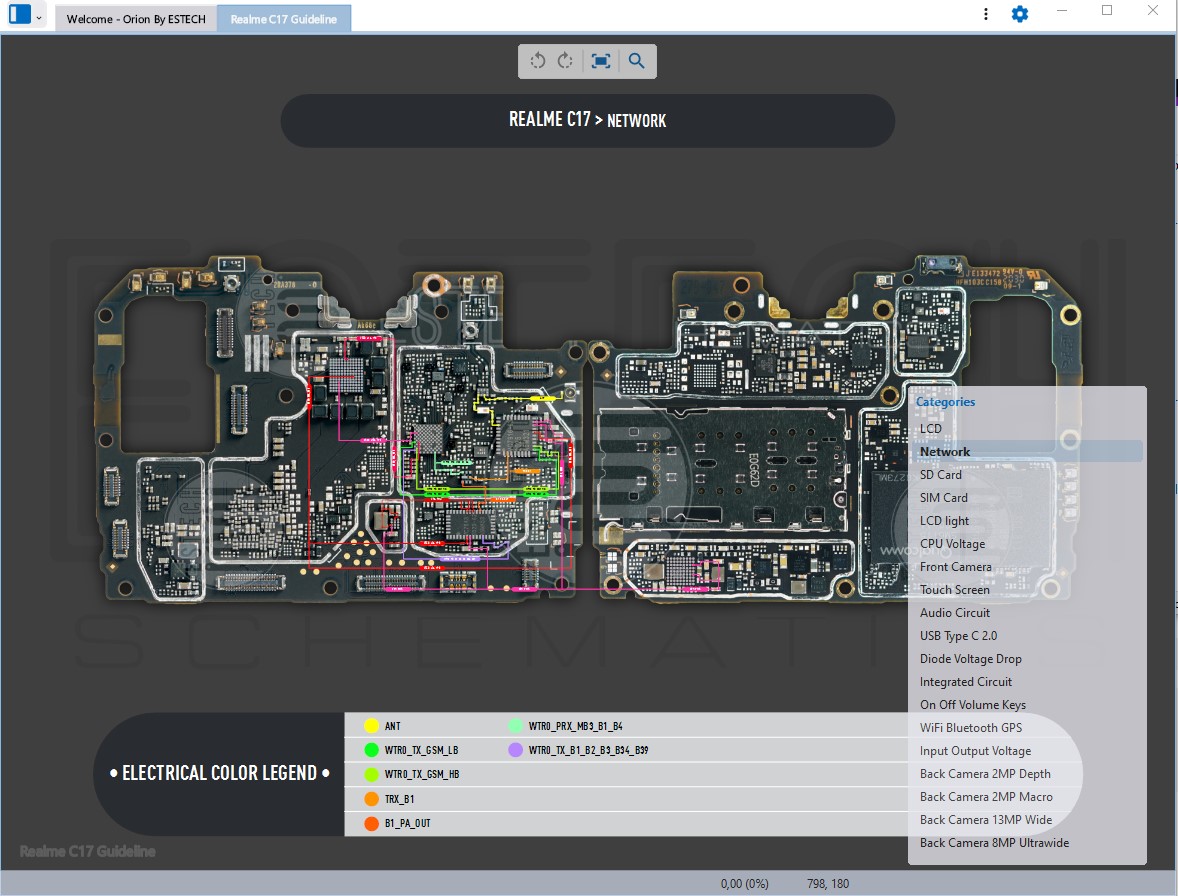1178x896 pixels.
Task: Click the yellow ANT legend swatch
Action: [371, 726]
